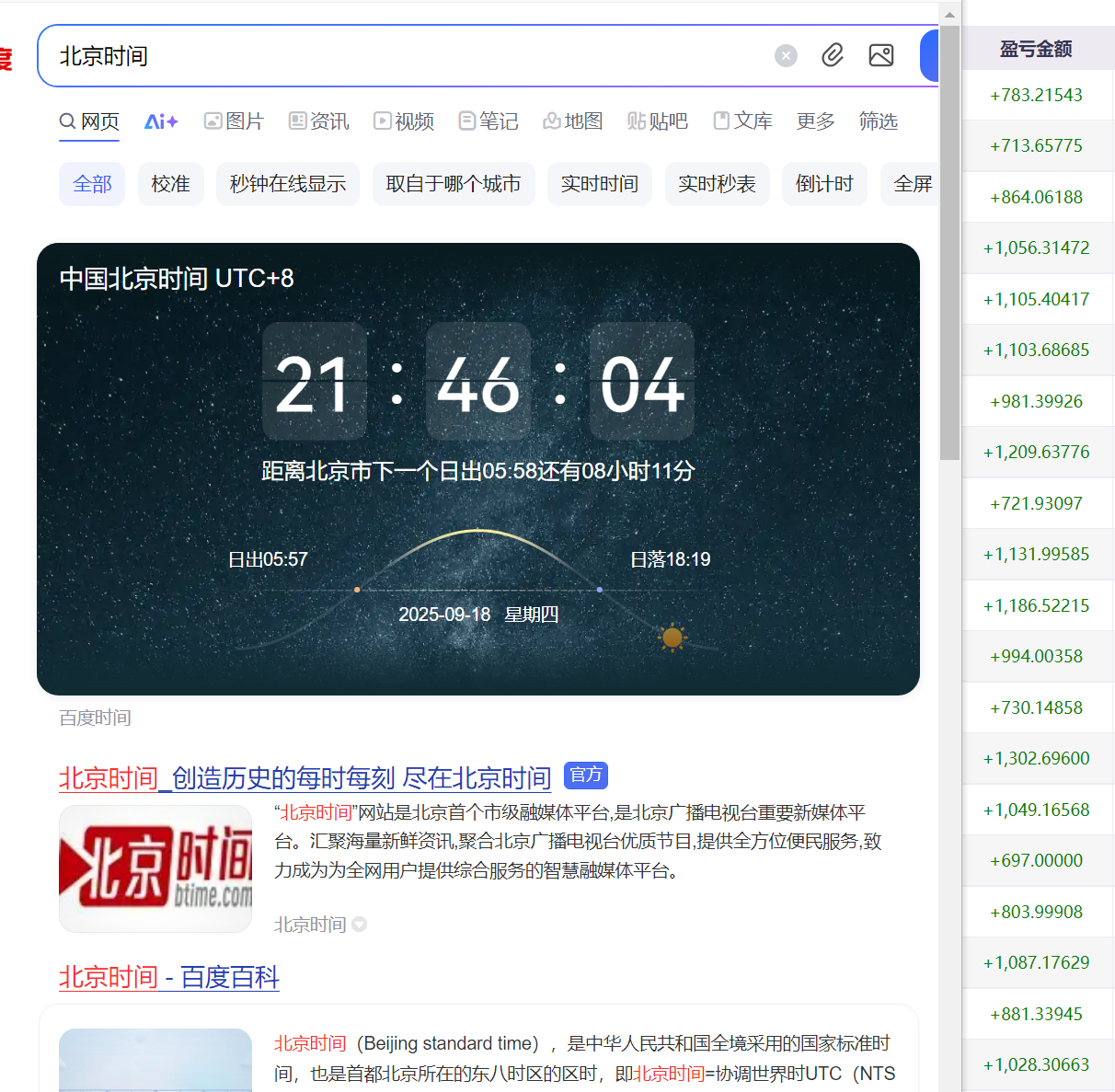
Task: Open the 更多 tab menu
Action: tap(815, 121)
